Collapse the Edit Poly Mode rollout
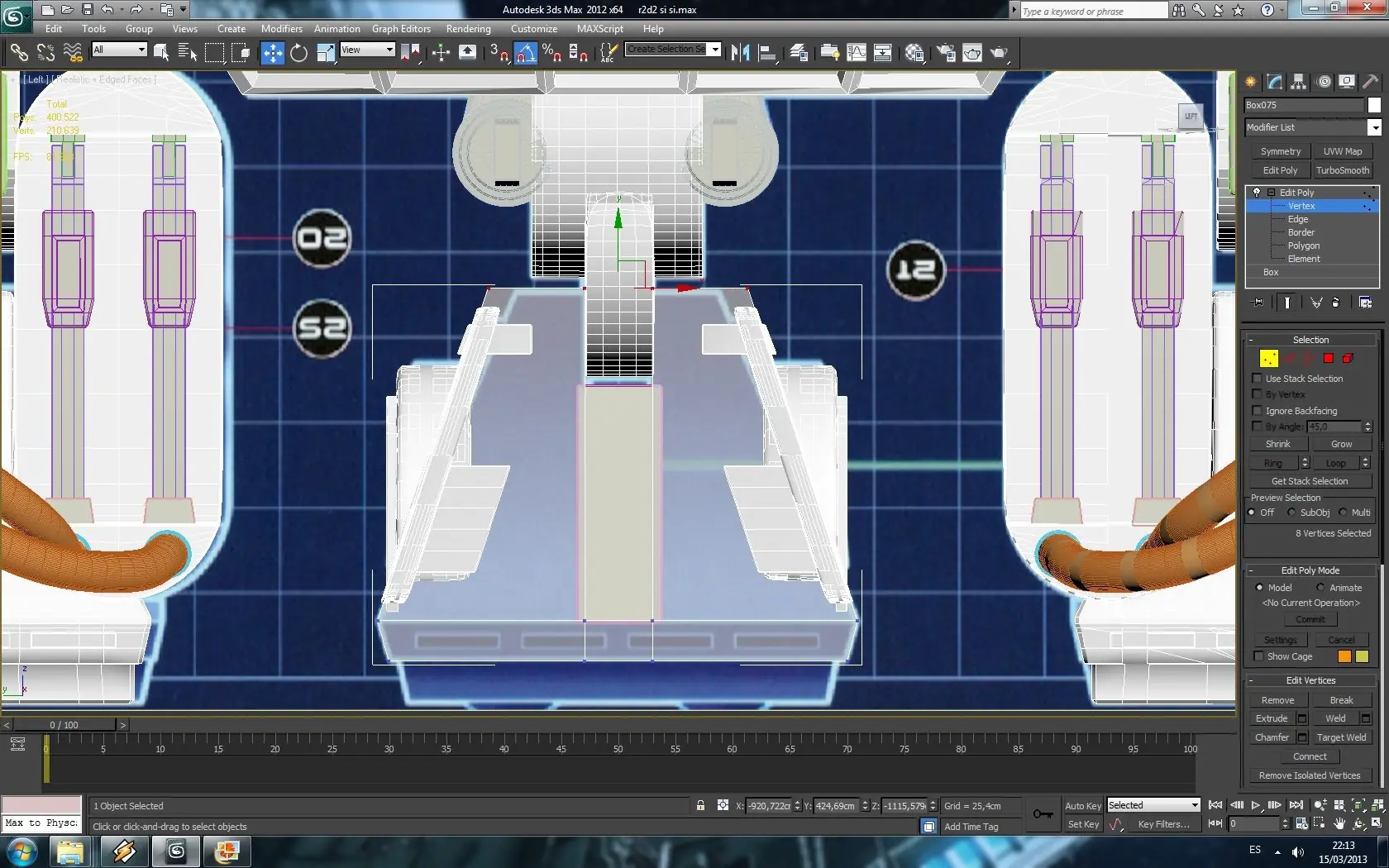1389x868 pixels. pos(1250,570)
